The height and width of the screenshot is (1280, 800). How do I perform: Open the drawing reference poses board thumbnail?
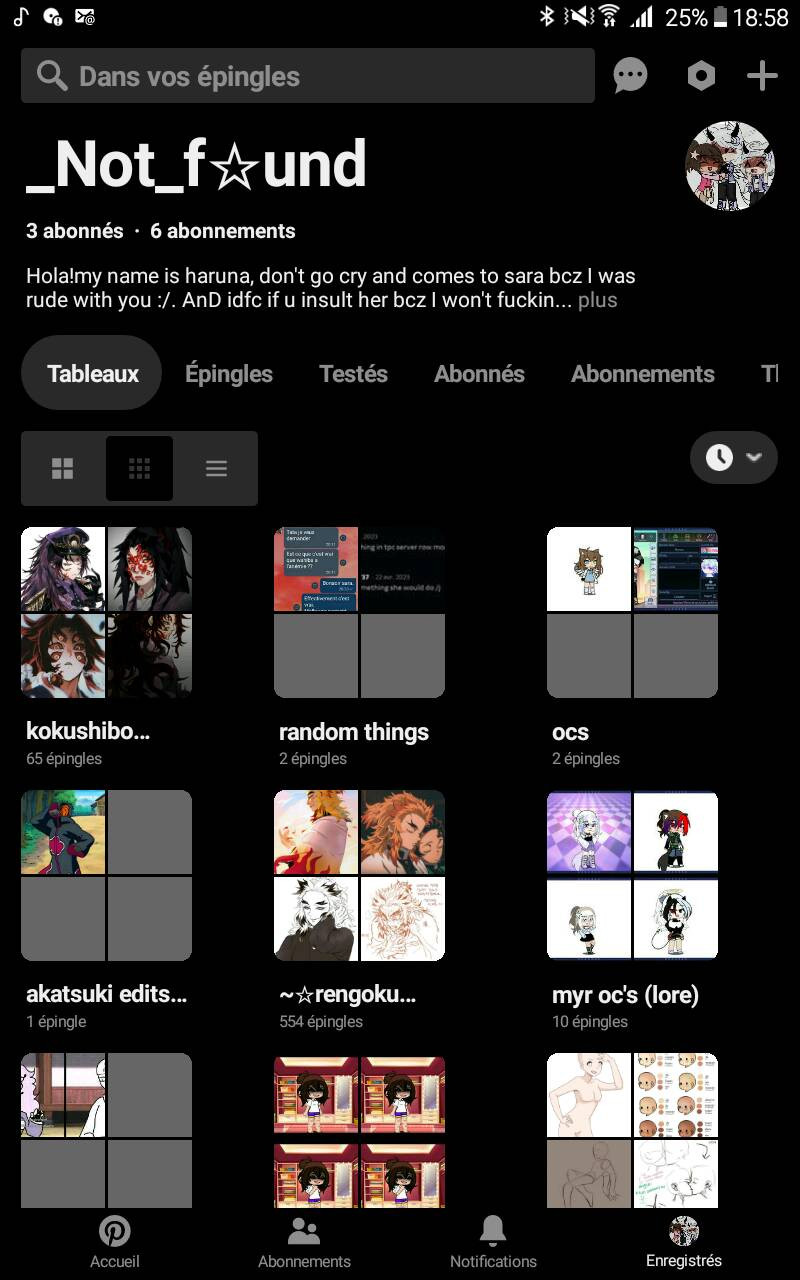click(x=632, y=1130)
